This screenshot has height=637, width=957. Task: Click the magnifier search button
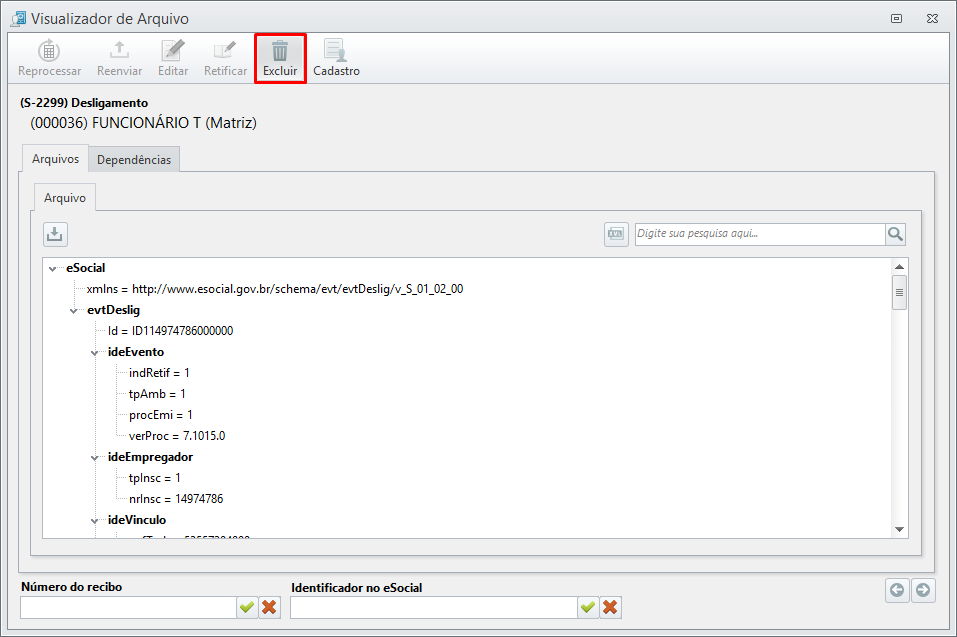(x=895, y=234)
